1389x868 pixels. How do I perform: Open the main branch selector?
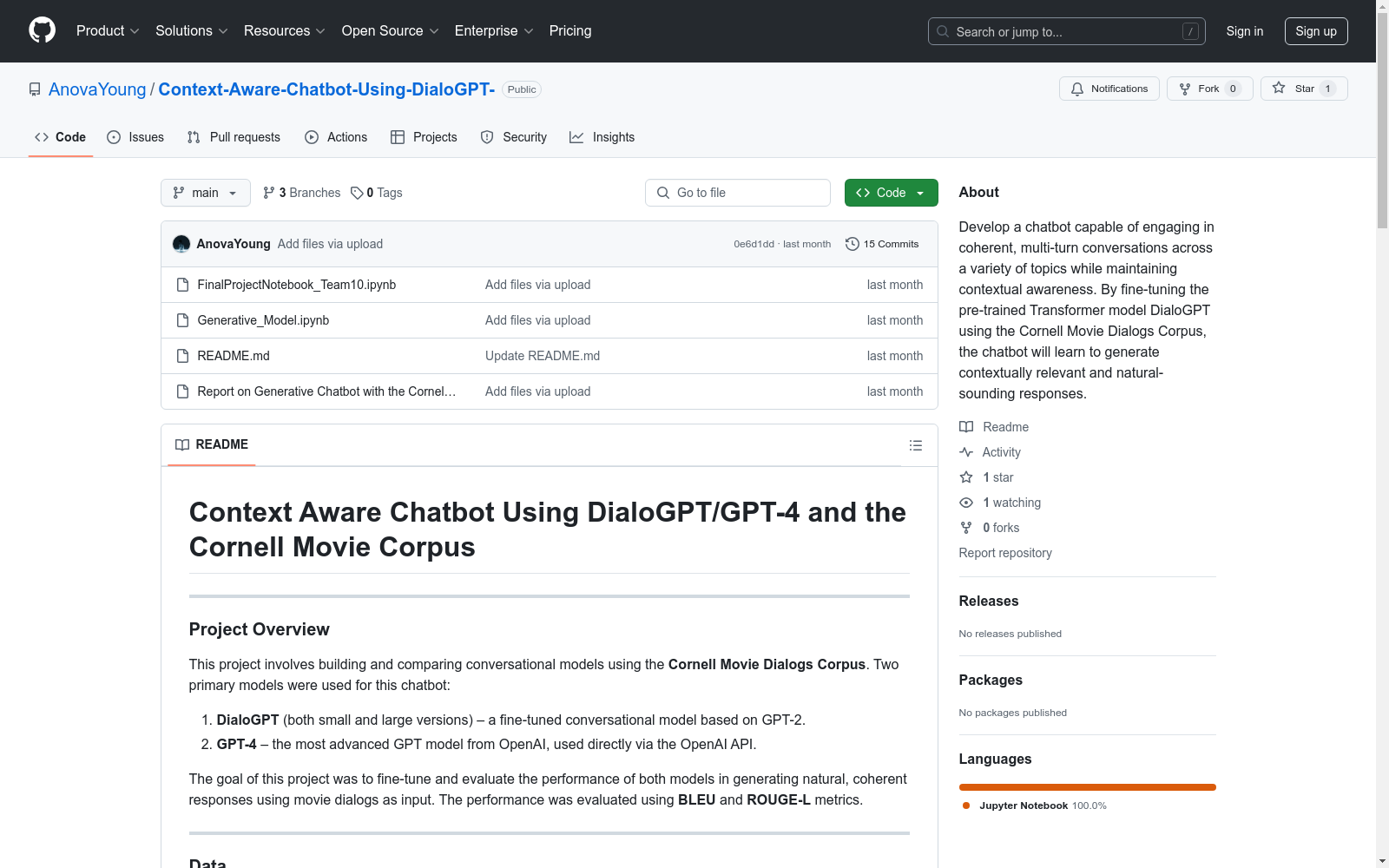coord(206,193)
